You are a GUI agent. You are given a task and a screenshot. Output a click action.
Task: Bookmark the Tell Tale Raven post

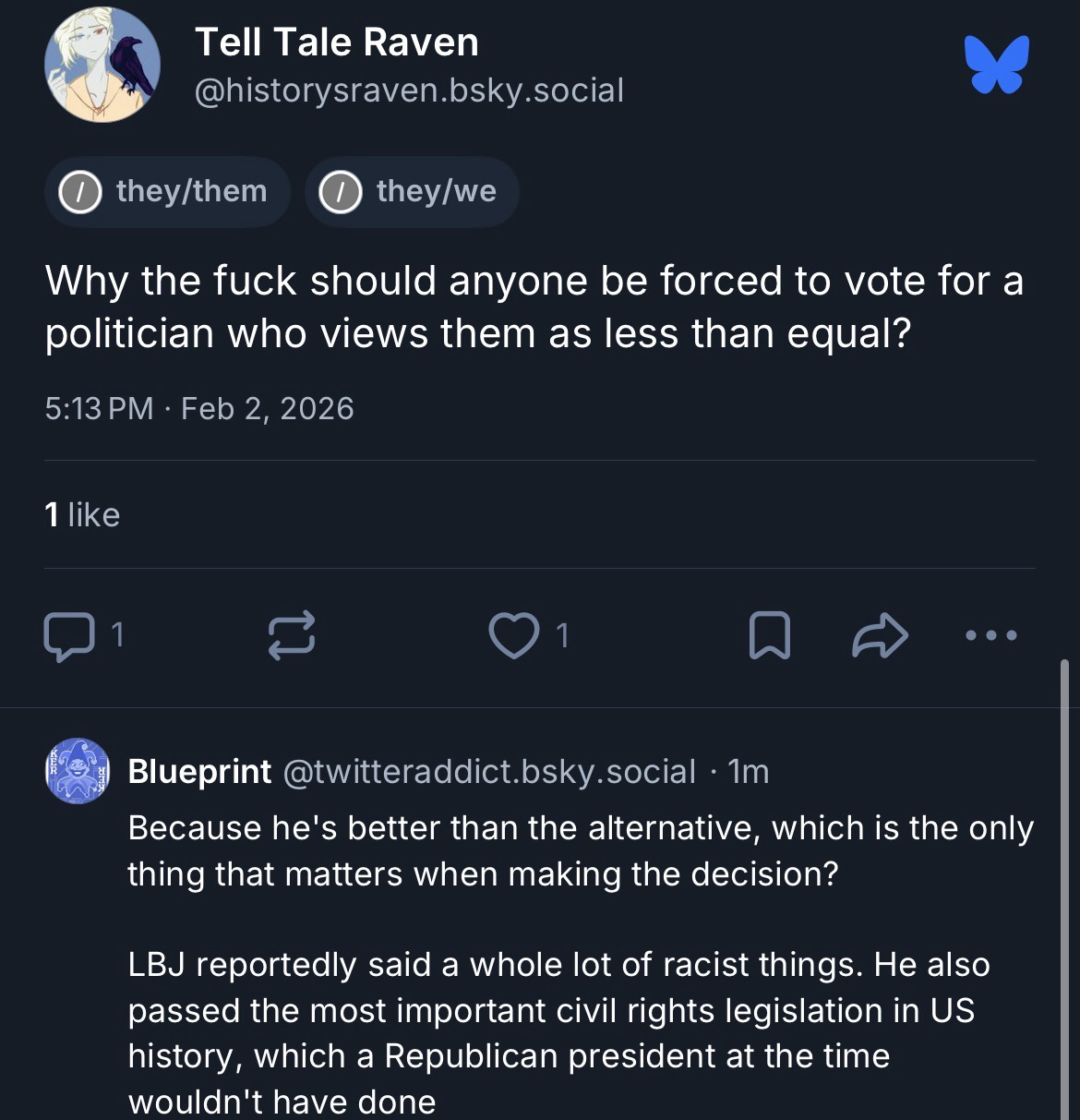click(x=769, y=636)
